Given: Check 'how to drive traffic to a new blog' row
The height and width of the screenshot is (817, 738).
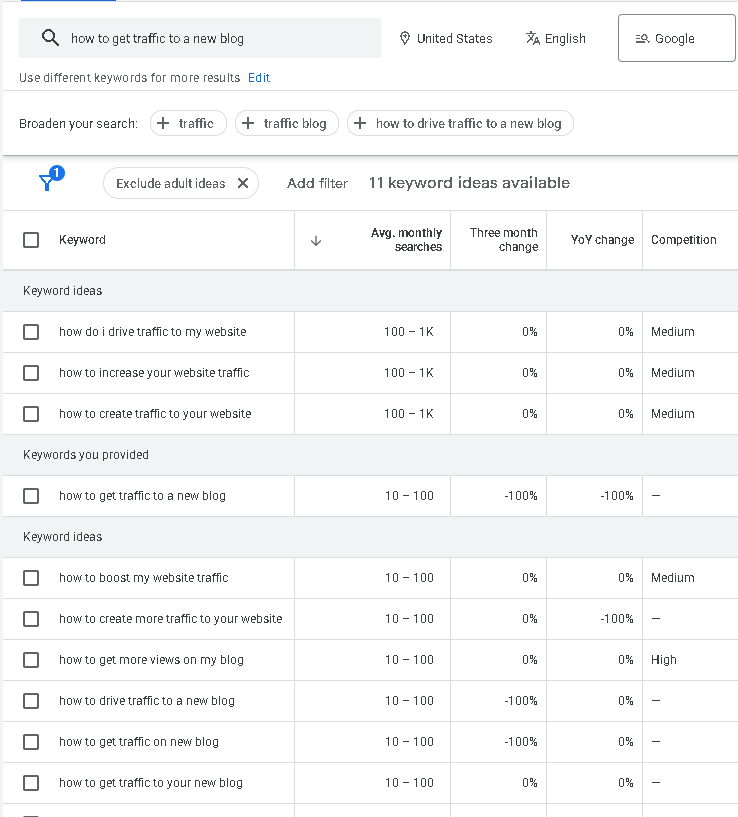Looking at the screenshot, I should point(31,701).
